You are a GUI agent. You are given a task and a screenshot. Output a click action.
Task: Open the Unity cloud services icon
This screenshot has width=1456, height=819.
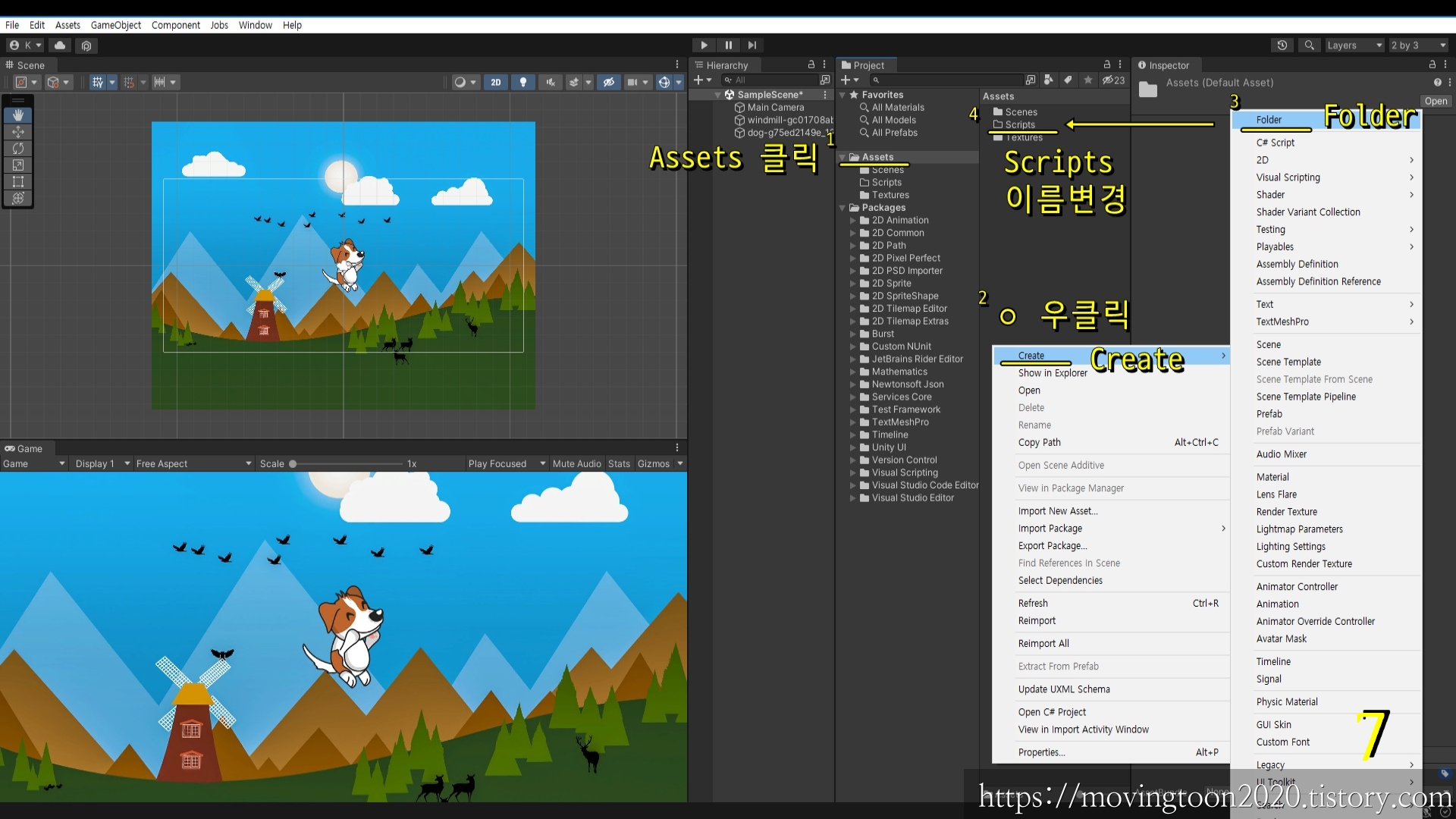pos(60,45)
